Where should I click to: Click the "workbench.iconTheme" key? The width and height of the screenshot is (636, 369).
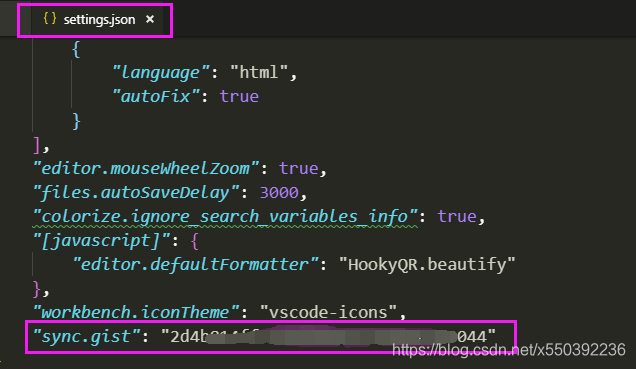pos(136,313)
